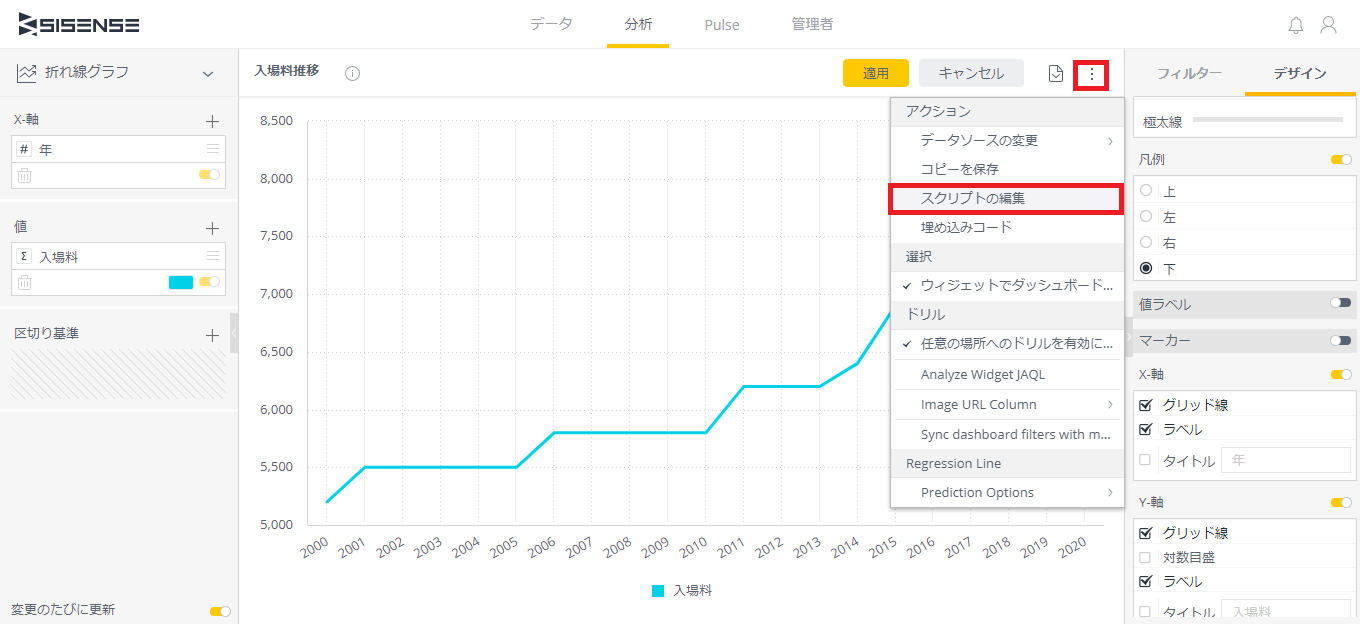
Task: Open the user profile icon
Action: click(1328, 25)
